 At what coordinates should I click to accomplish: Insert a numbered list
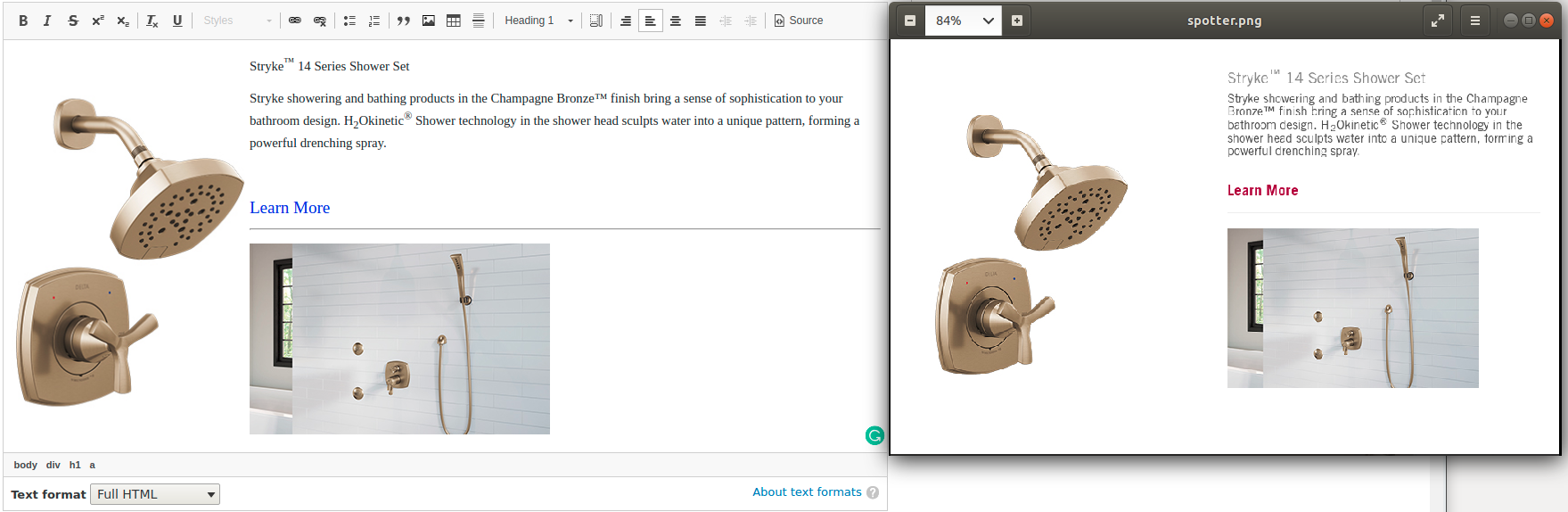coord(374,21)
